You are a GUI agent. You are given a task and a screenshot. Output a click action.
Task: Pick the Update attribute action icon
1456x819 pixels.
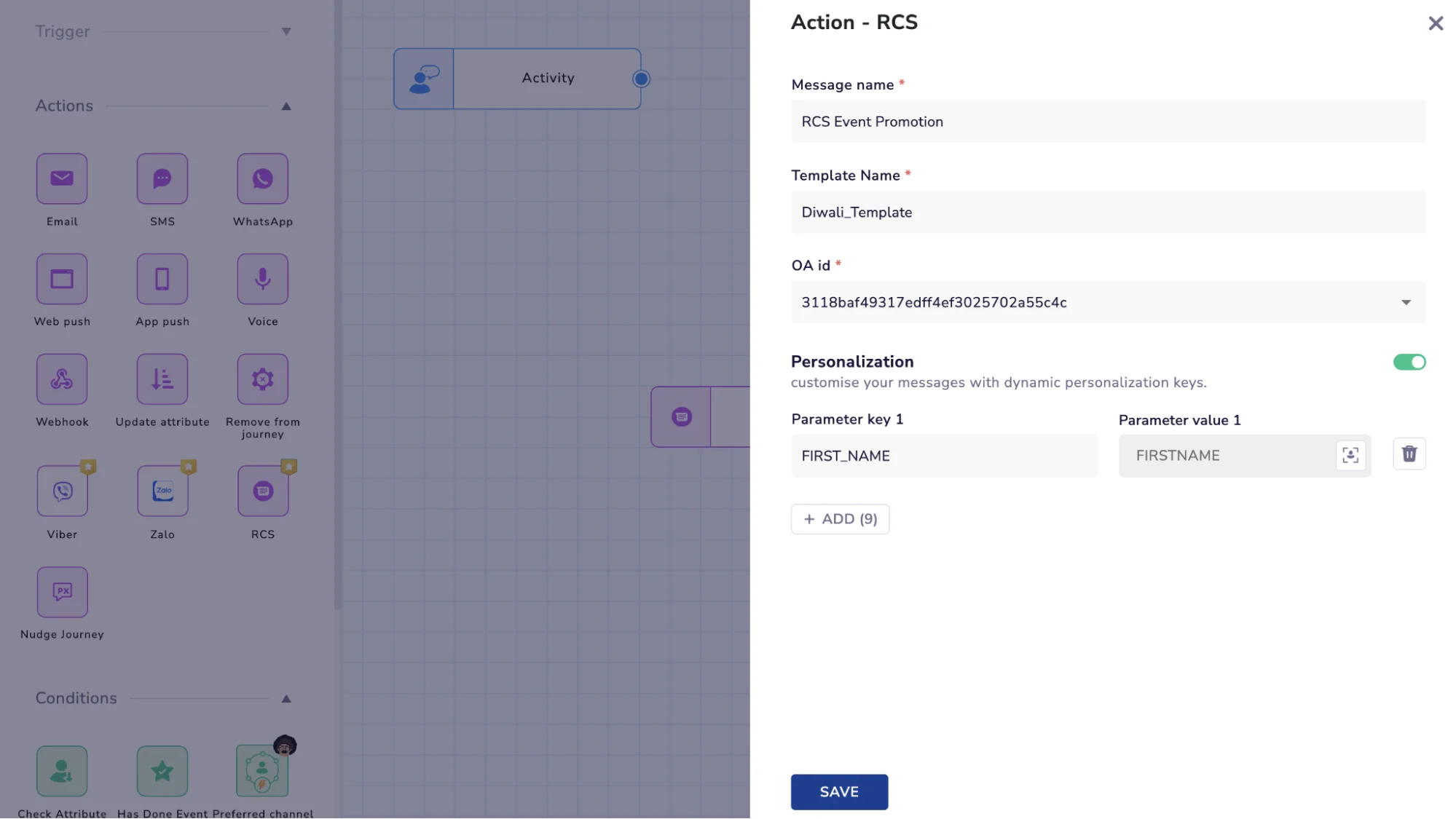pyautogui.click(x=162, y=379)
